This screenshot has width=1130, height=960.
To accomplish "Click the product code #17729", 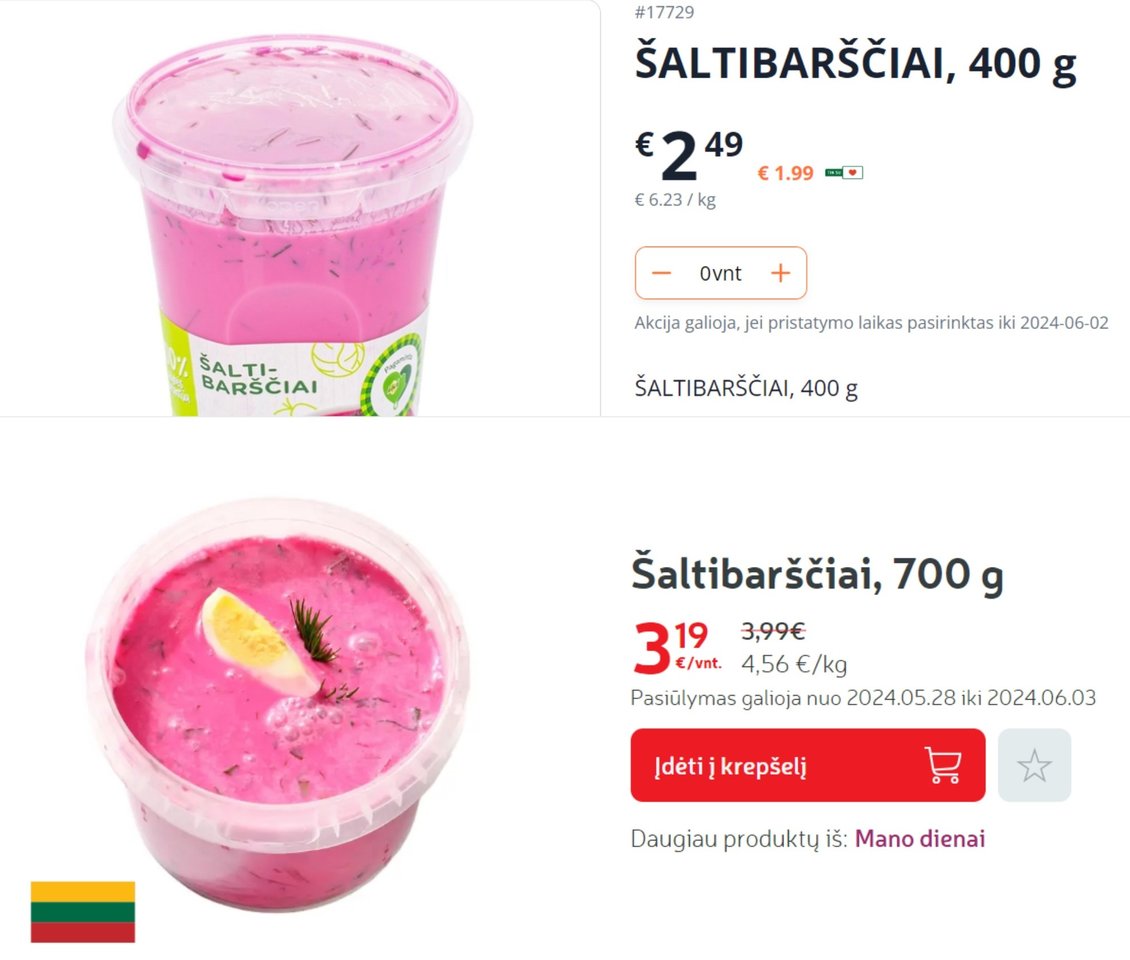I will point(664,12).
